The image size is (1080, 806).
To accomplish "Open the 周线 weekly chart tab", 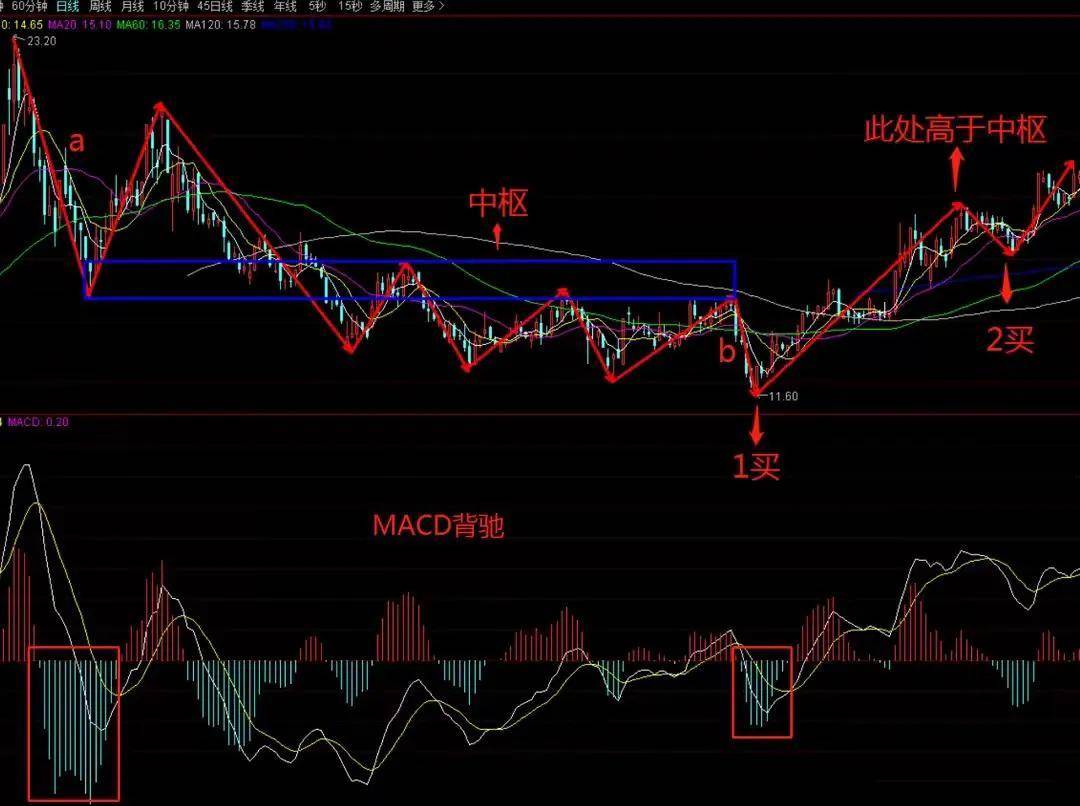I will pyautogui.click(x=100, y=6).
